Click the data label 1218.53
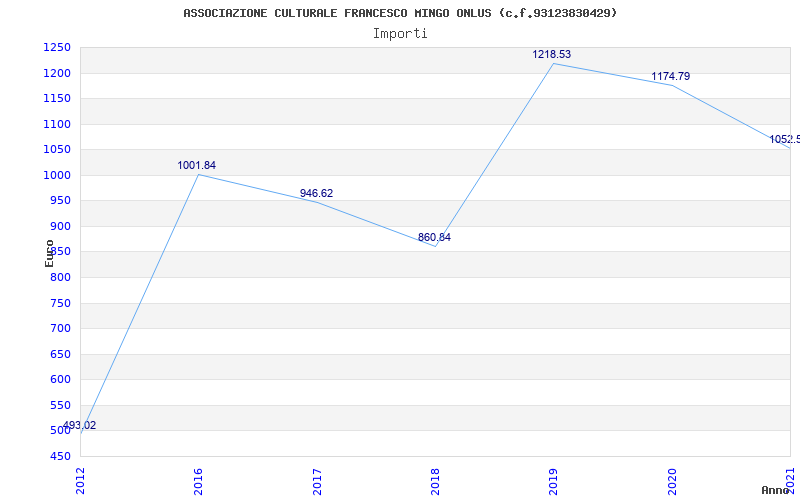 [552, 54]
